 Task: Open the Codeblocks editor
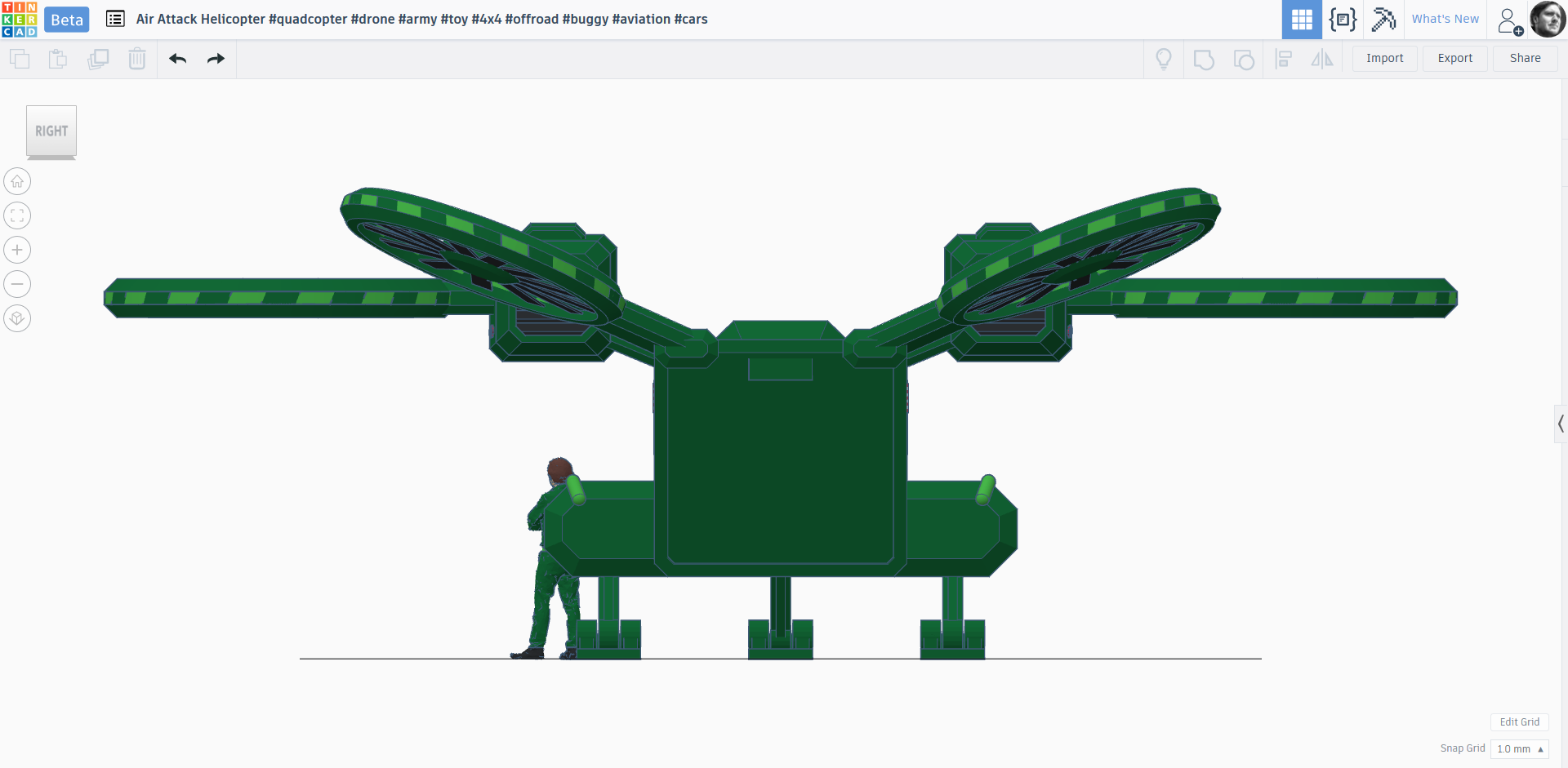[1343, 20]
